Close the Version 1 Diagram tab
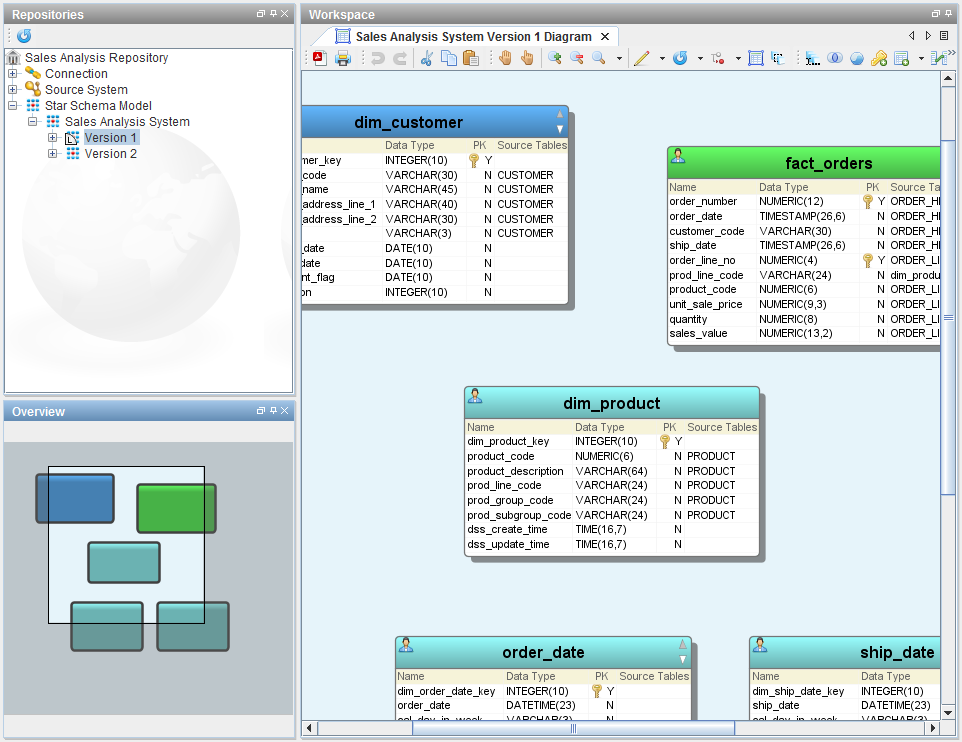Viewport: 962px width, 742px height. [605, 37]
